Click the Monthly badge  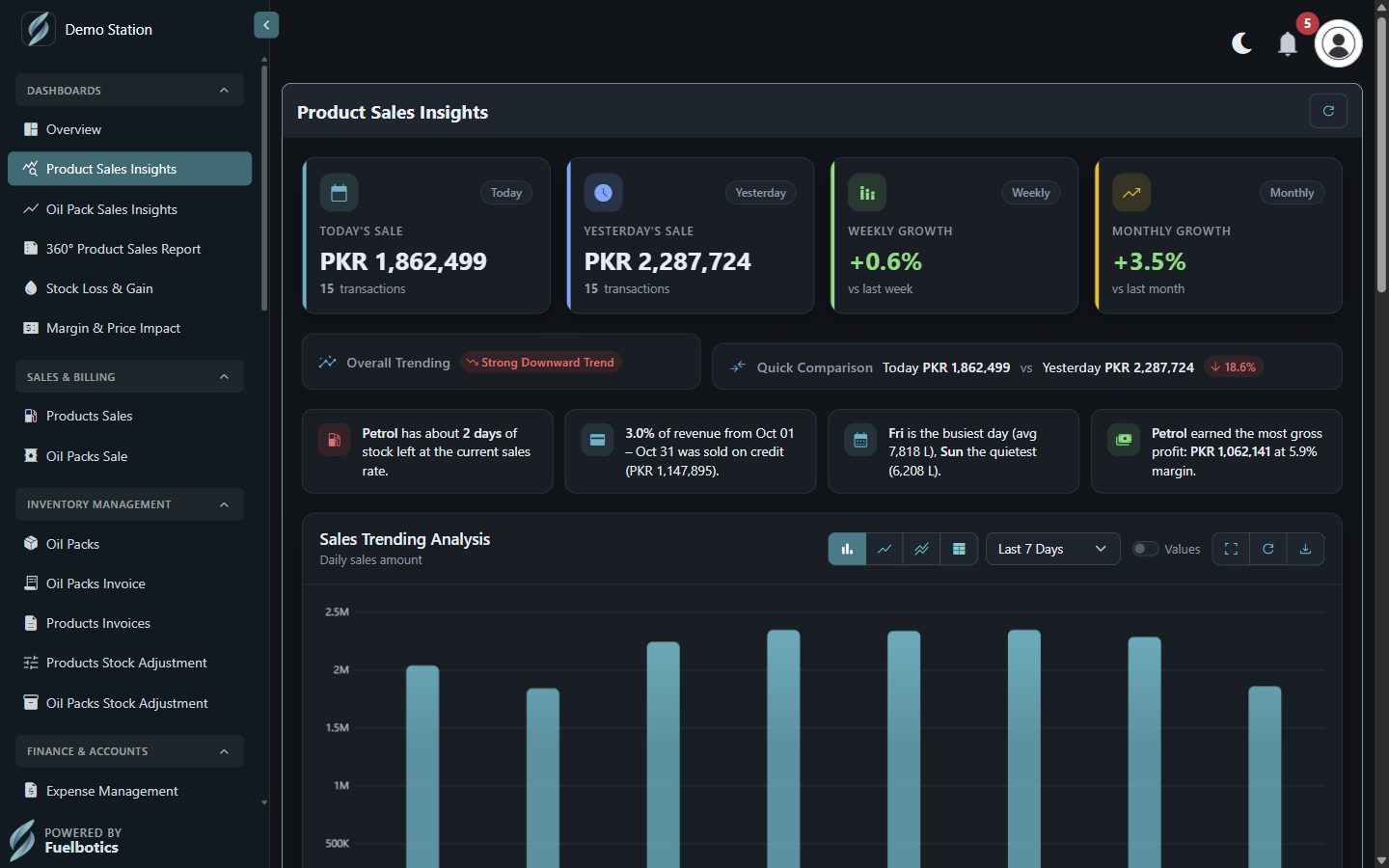pos(1292,193)
